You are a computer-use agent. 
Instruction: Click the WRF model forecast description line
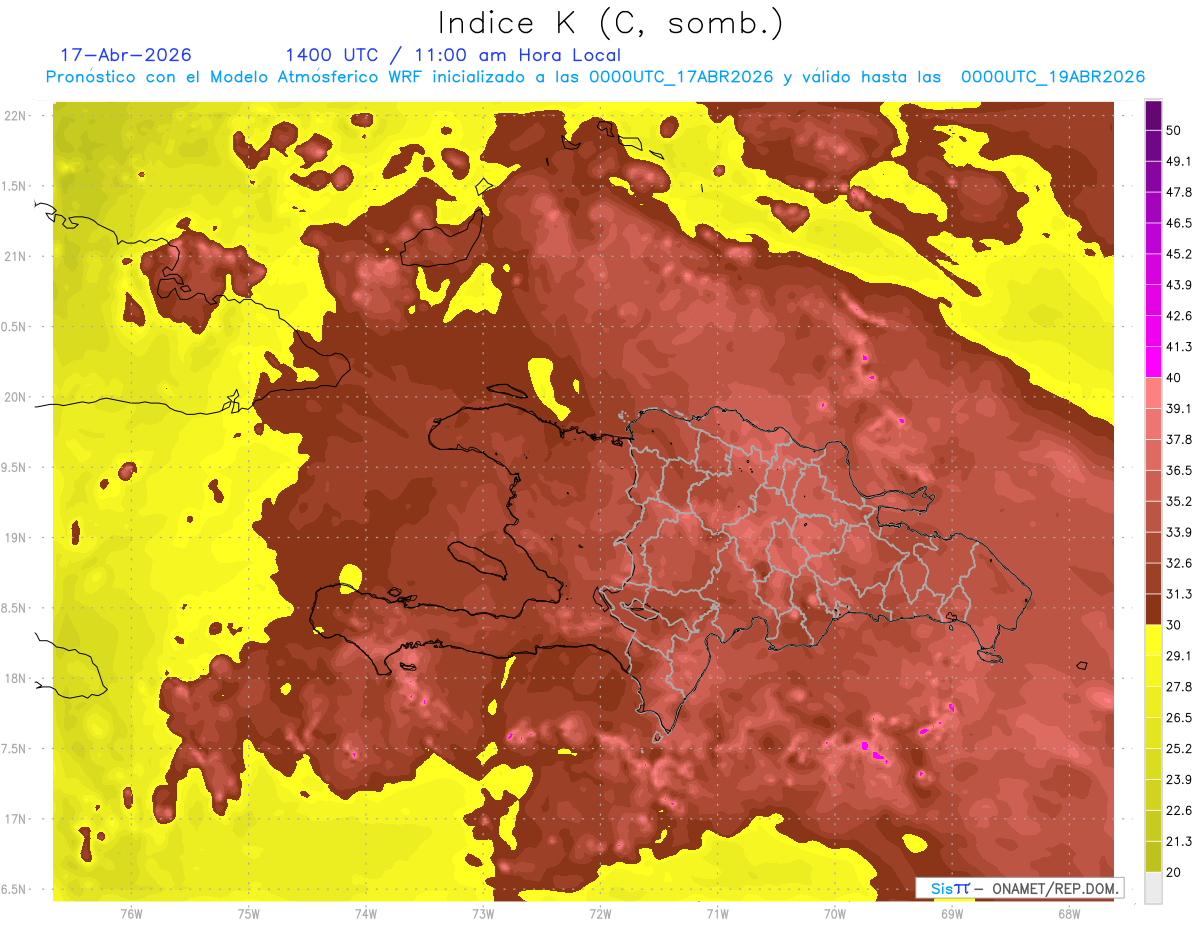point(595,77)
